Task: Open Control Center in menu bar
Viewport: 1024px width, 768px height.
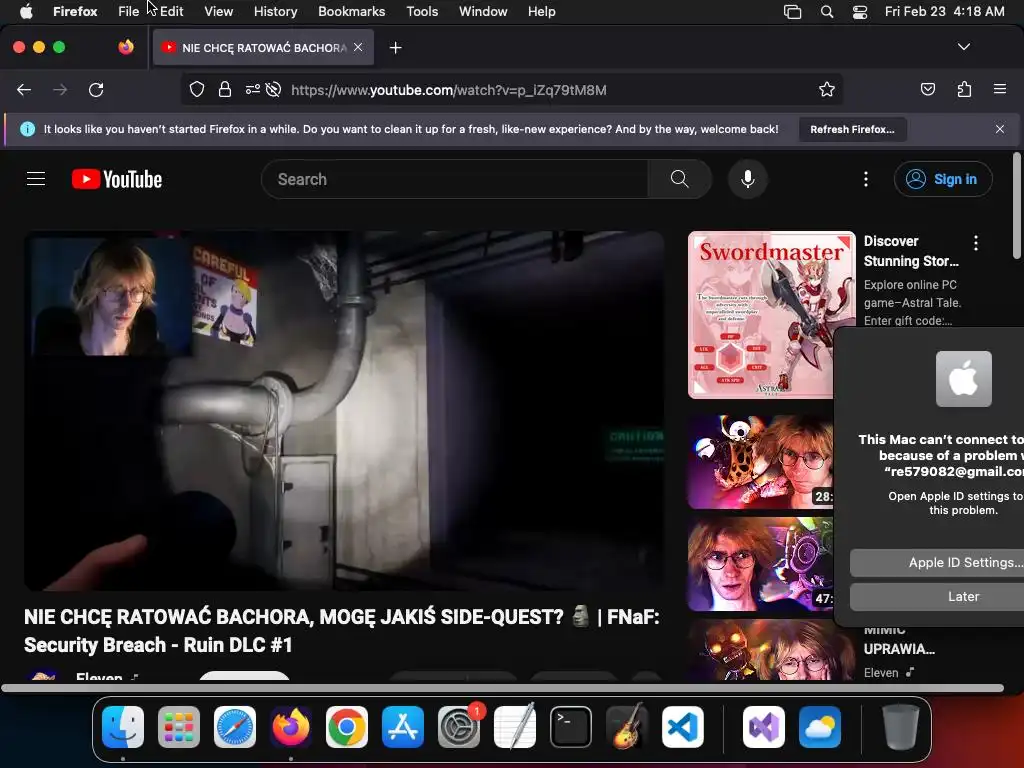Action: (x=860, y=12)
